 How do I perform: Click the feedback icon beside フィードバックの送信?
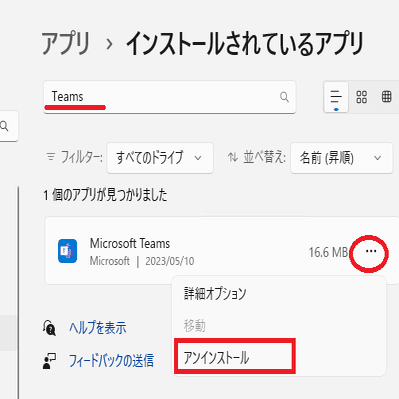[x=50, y=361]
